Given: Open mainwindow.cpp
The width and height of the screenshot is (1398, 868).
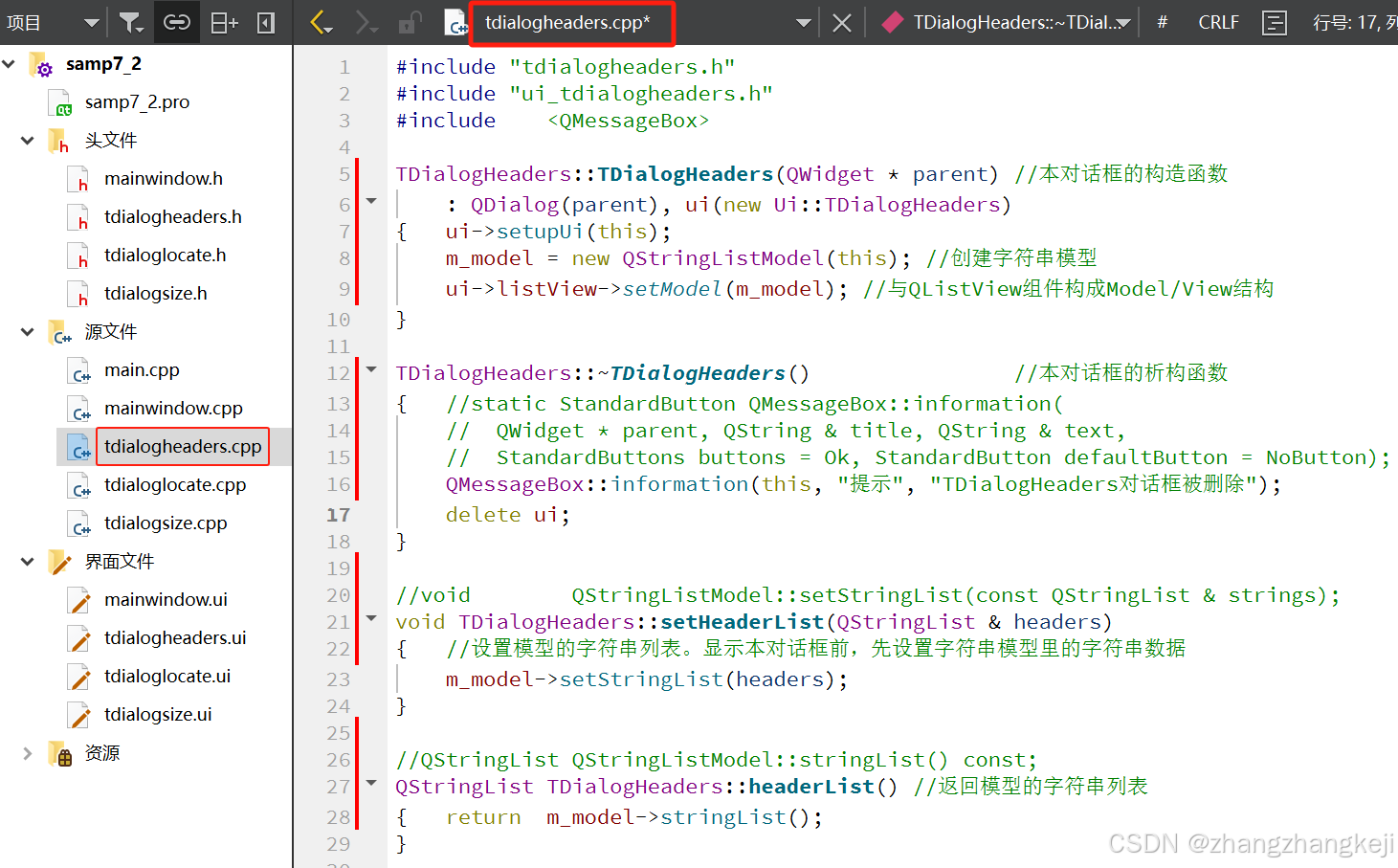Looking at the screenshot, I should 173,409.
